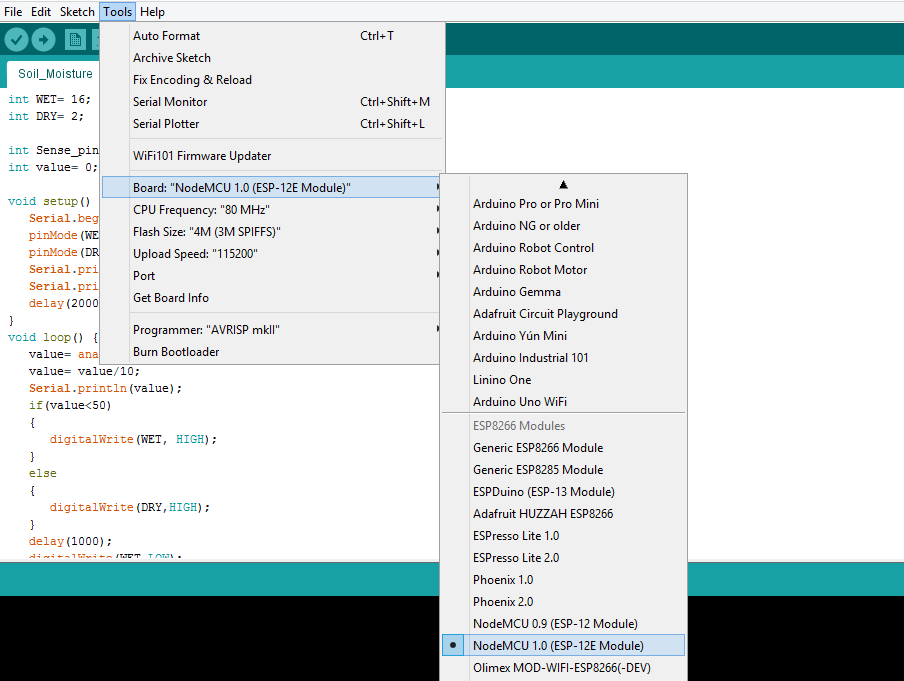This screenshot has width=904, height=681.
Task: Click the Upload arrow toolbar icon
Action: pyautogui.click(x=44, y=40)
